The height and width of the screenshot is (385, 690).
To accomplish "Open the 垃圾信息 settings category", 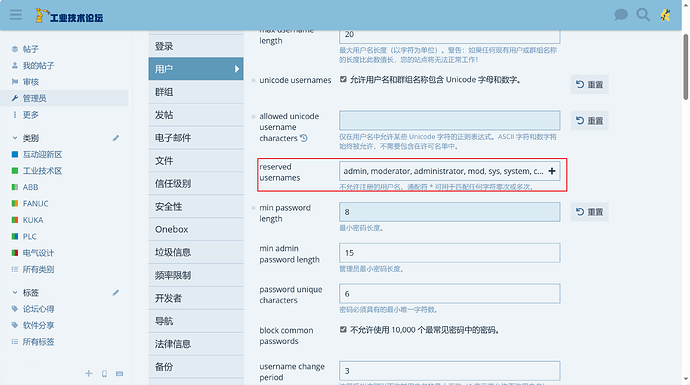I will pos(196,252).
